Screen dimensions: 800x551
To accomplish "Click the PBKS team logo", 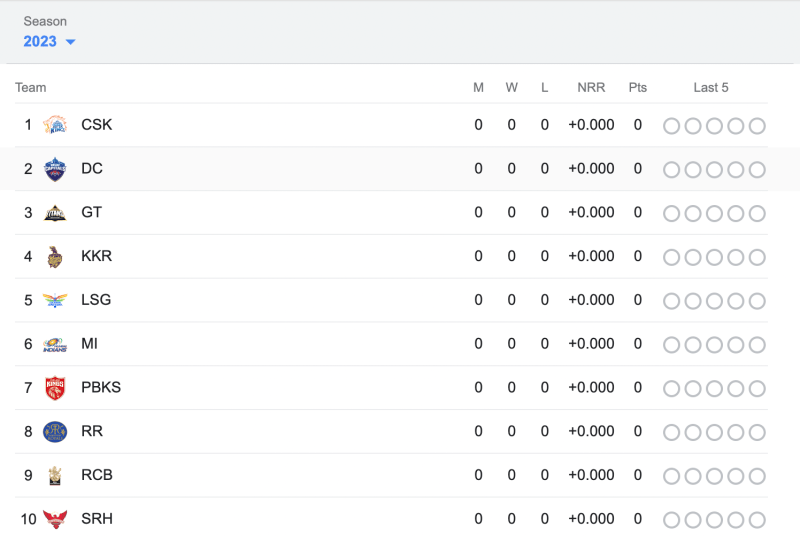I will tap(55, 388).
